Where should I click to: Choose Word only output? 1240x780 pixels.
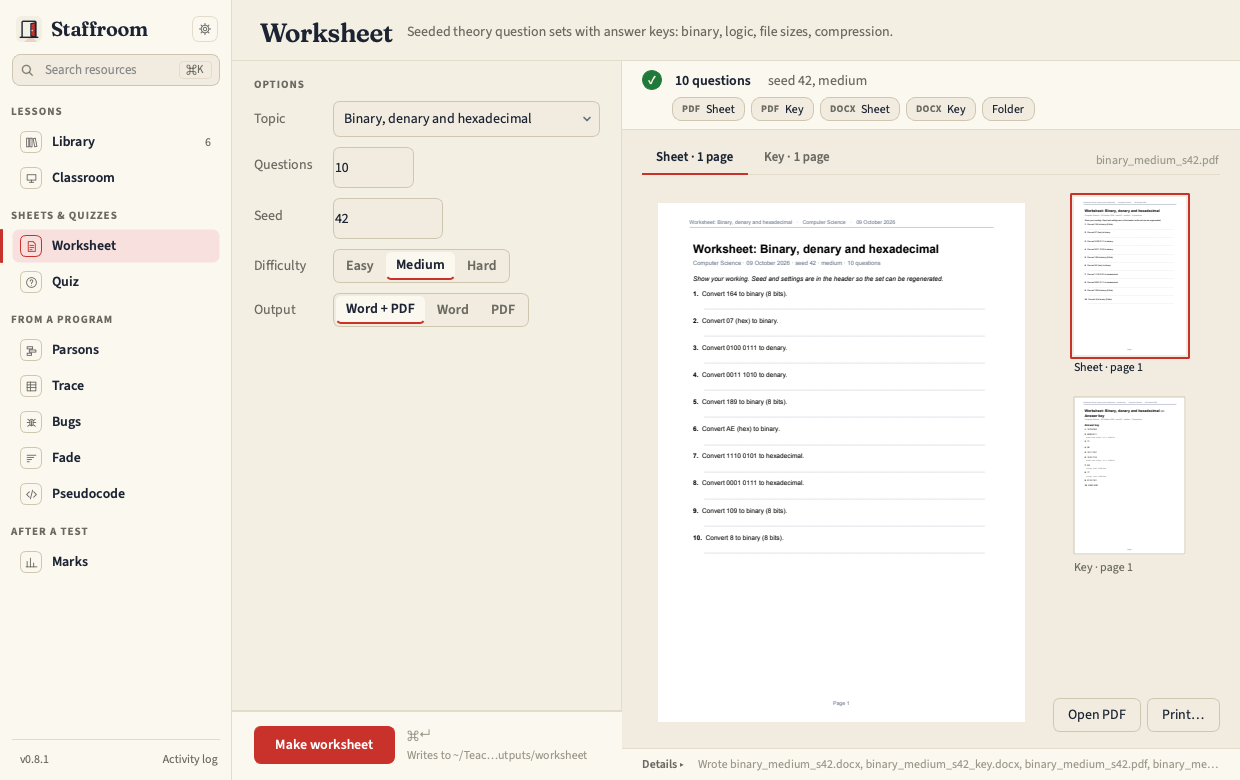[x=452, y=310]
